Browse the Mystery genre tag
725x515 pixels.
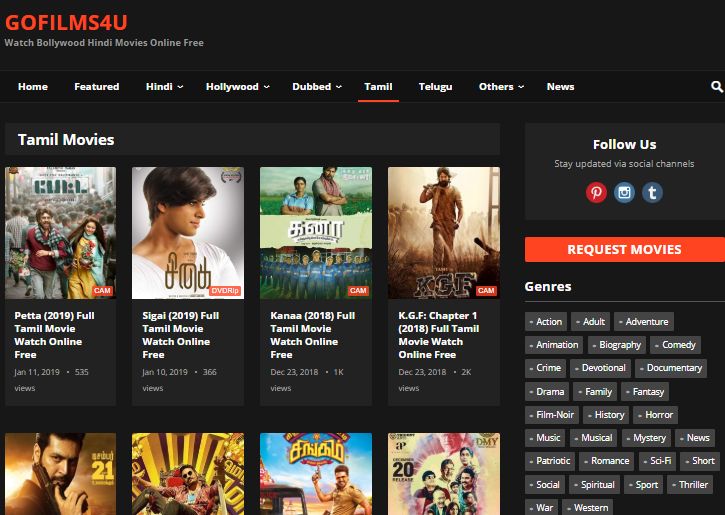point(646,438)
